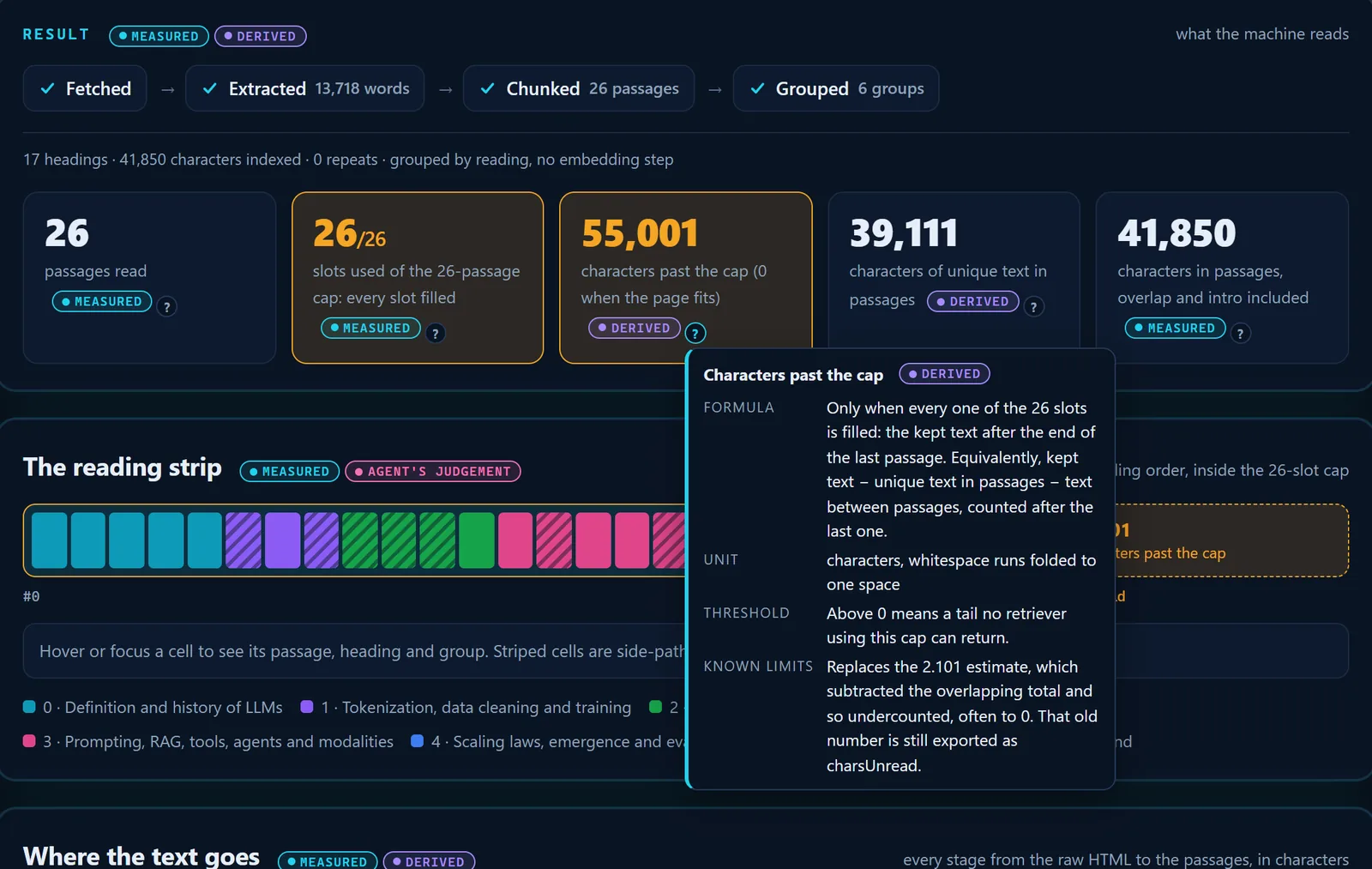Open help icon on slots used card
This screenshot has width=1372, height=869.
point(436,333)
